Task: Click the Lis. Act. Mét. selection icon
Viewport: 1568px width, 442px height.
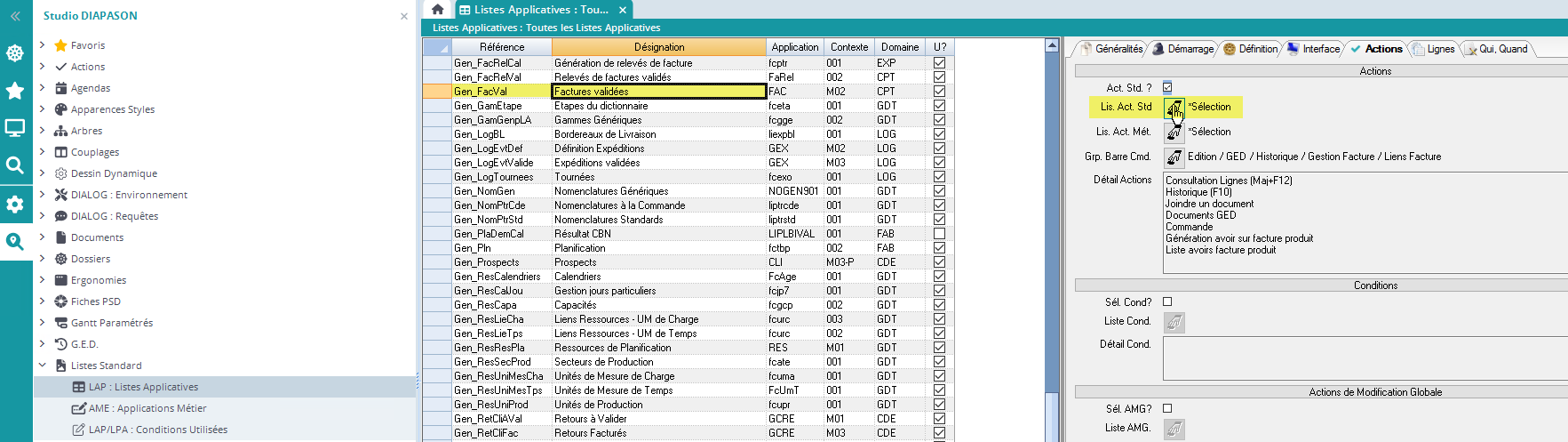Action: point(1174,133)
